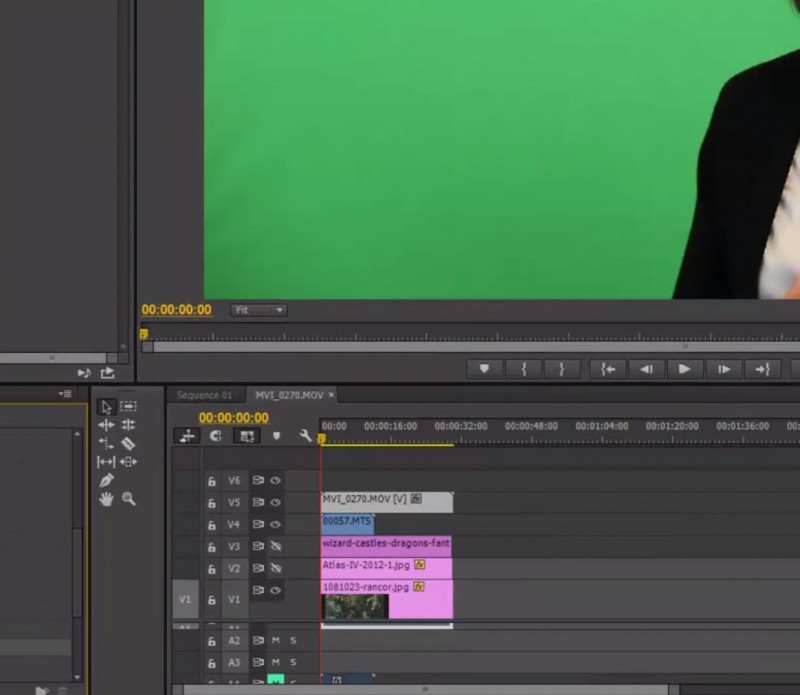The image size is (800, 695).
Task: Select the Zoom magnifier tool
Action: [x=128, y=499]
